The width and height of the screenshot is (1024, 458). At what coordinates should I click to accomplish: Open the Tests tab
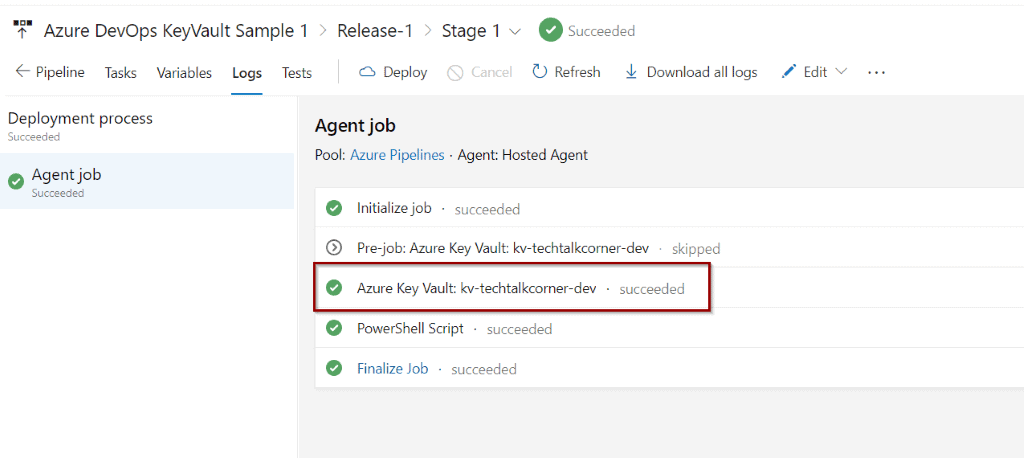coord(296,73)
